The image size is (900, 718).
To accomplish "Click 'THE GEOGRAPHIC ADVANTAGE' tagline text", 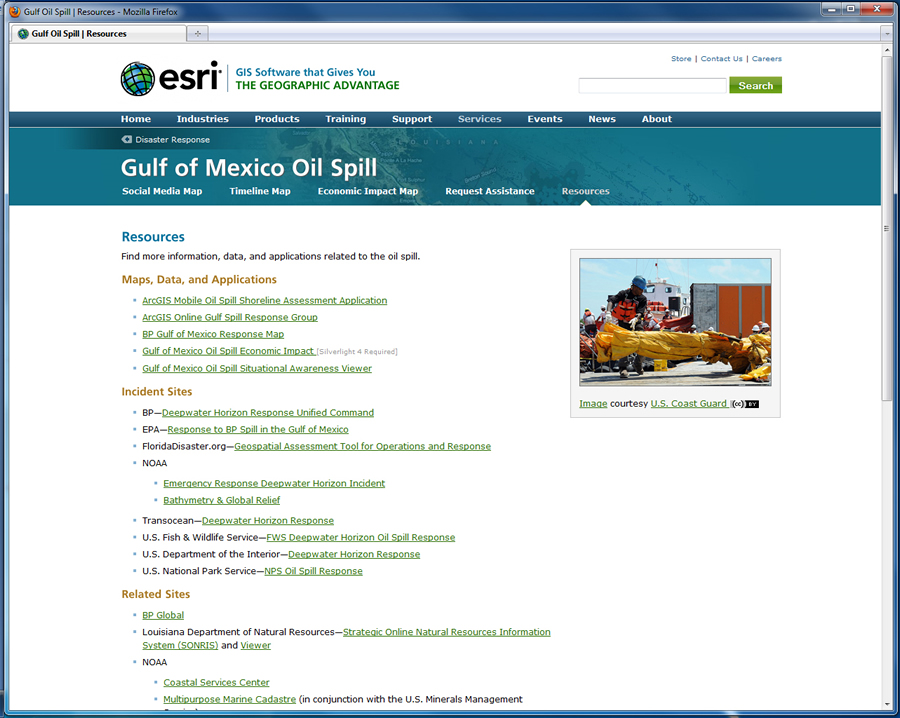I will click(x=317, y=86).
